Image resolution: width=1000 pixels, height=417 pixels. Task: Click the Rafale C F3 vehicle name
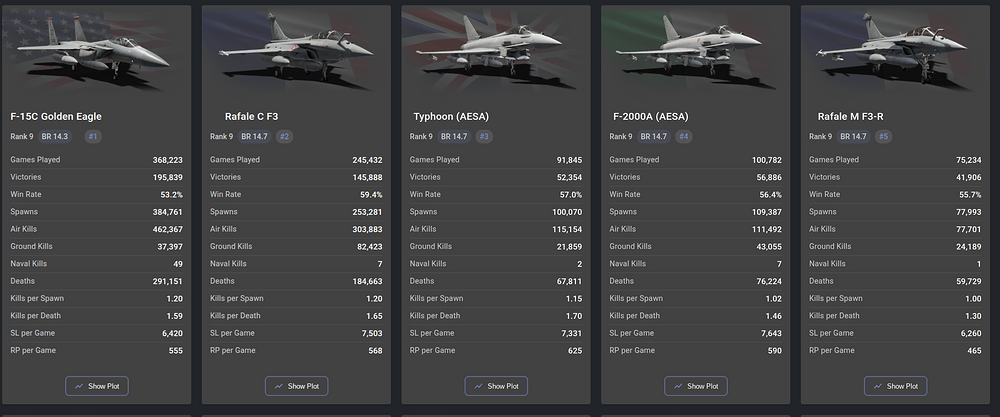[251, 117]
